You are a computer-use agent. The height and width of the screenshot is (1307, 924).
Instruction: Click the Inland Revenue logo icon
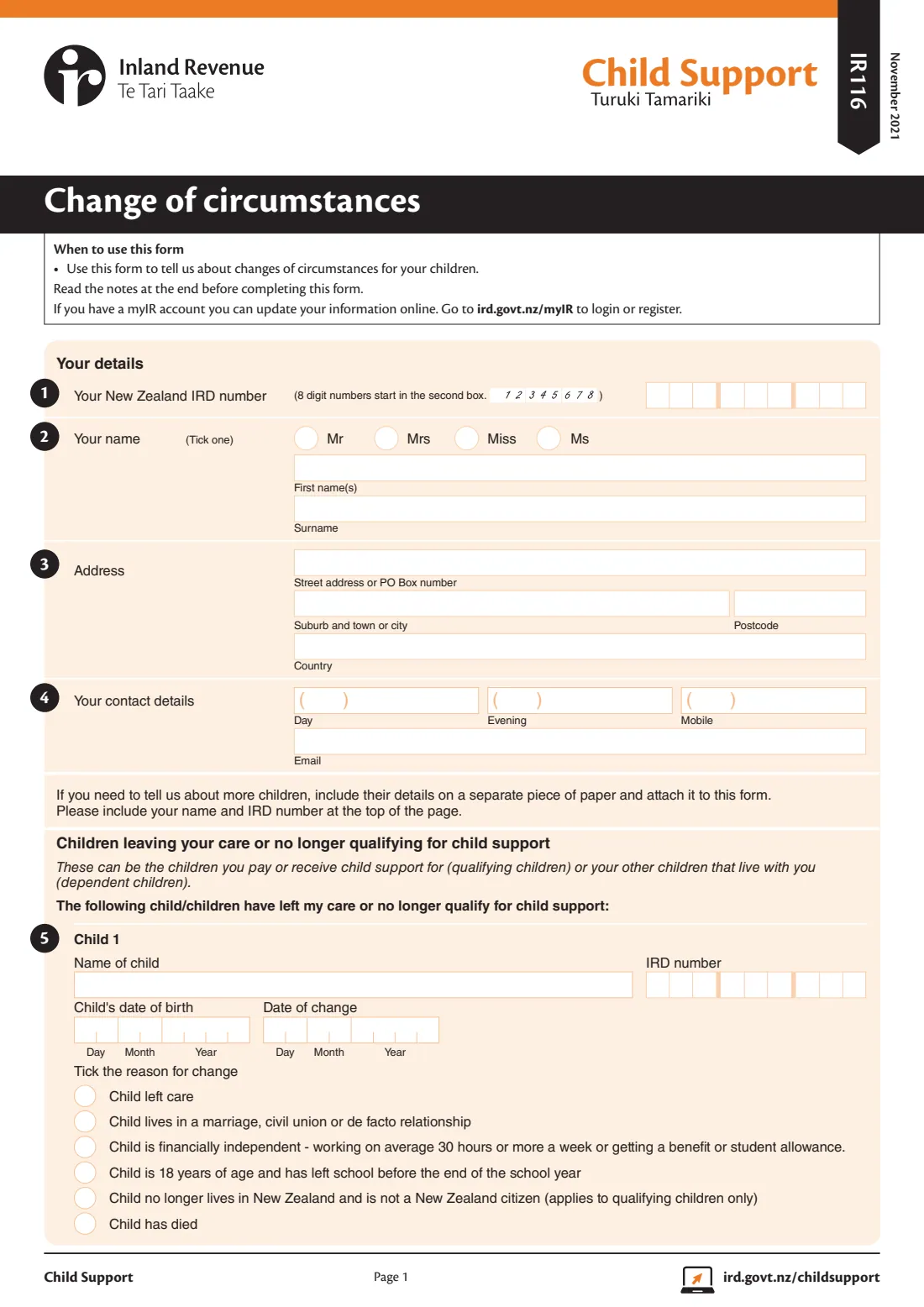click(75, 76)
